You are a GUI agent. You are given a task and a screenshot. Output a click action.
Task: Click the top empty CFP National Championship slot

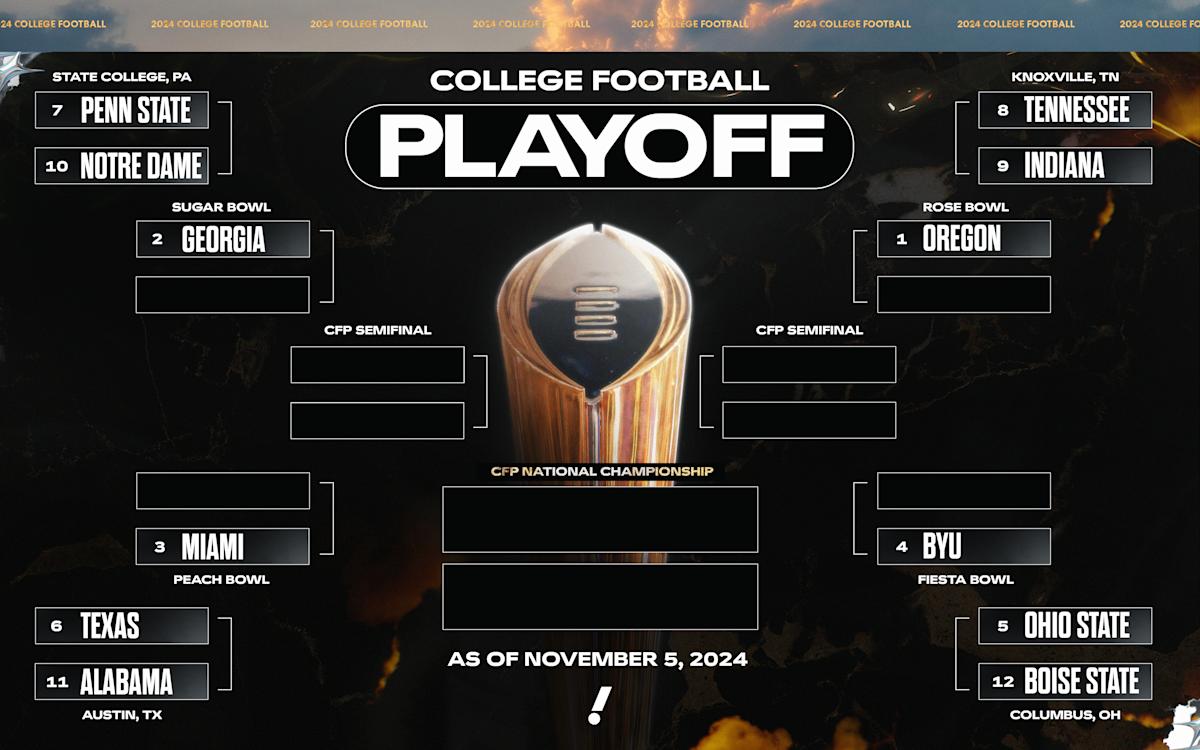tap(600, 519)
